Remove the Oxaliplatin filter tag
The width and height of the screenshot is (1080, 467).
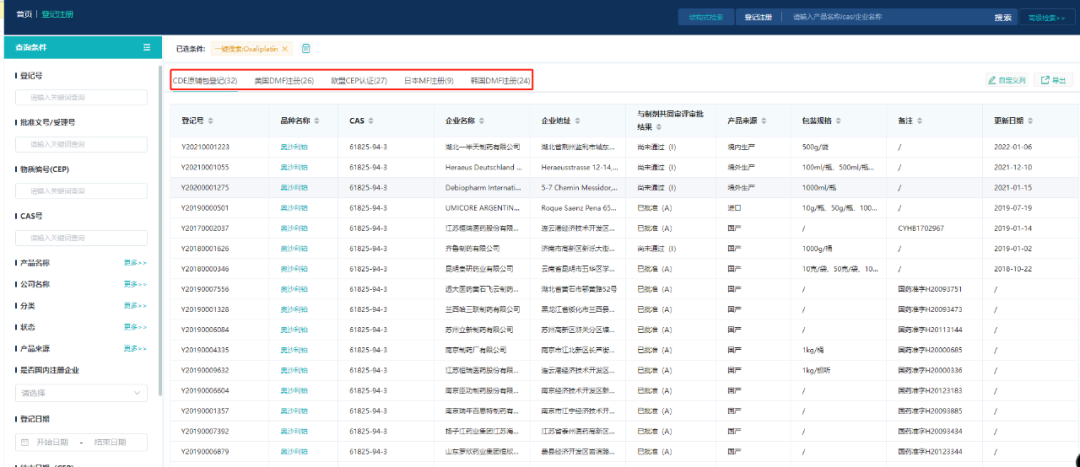285,48
